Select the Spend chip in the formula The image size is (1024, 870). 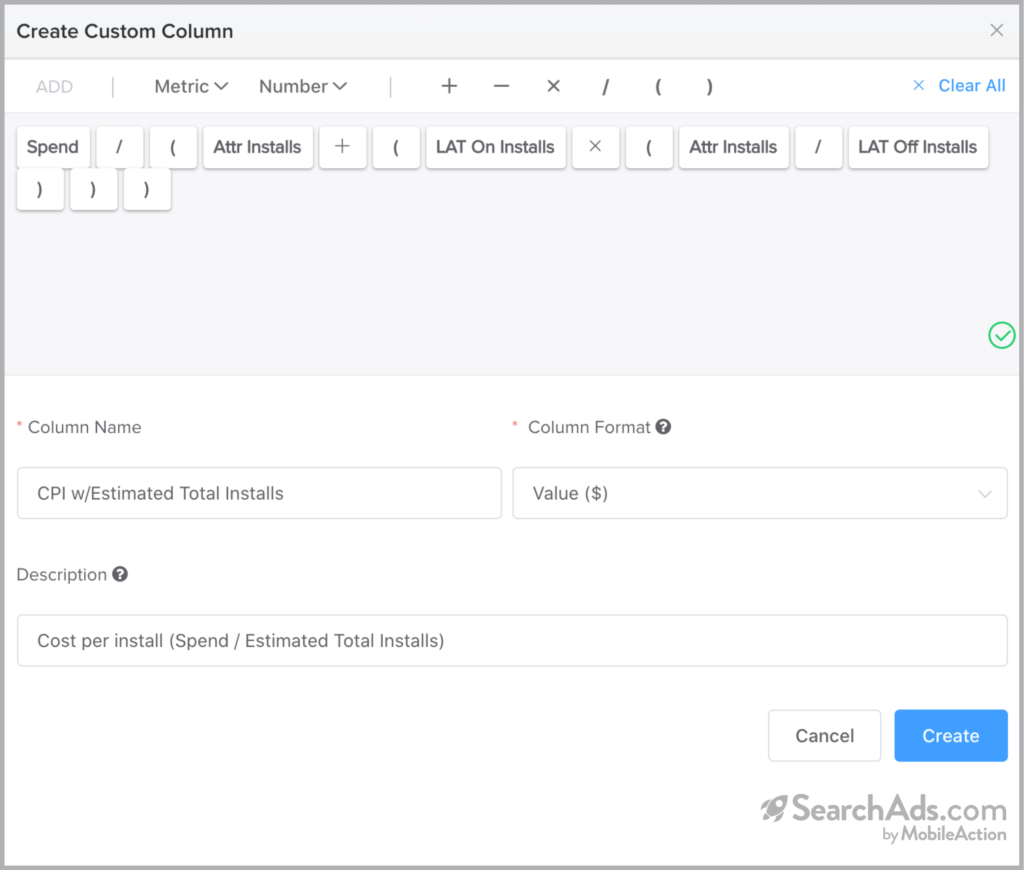coord(53,146)
